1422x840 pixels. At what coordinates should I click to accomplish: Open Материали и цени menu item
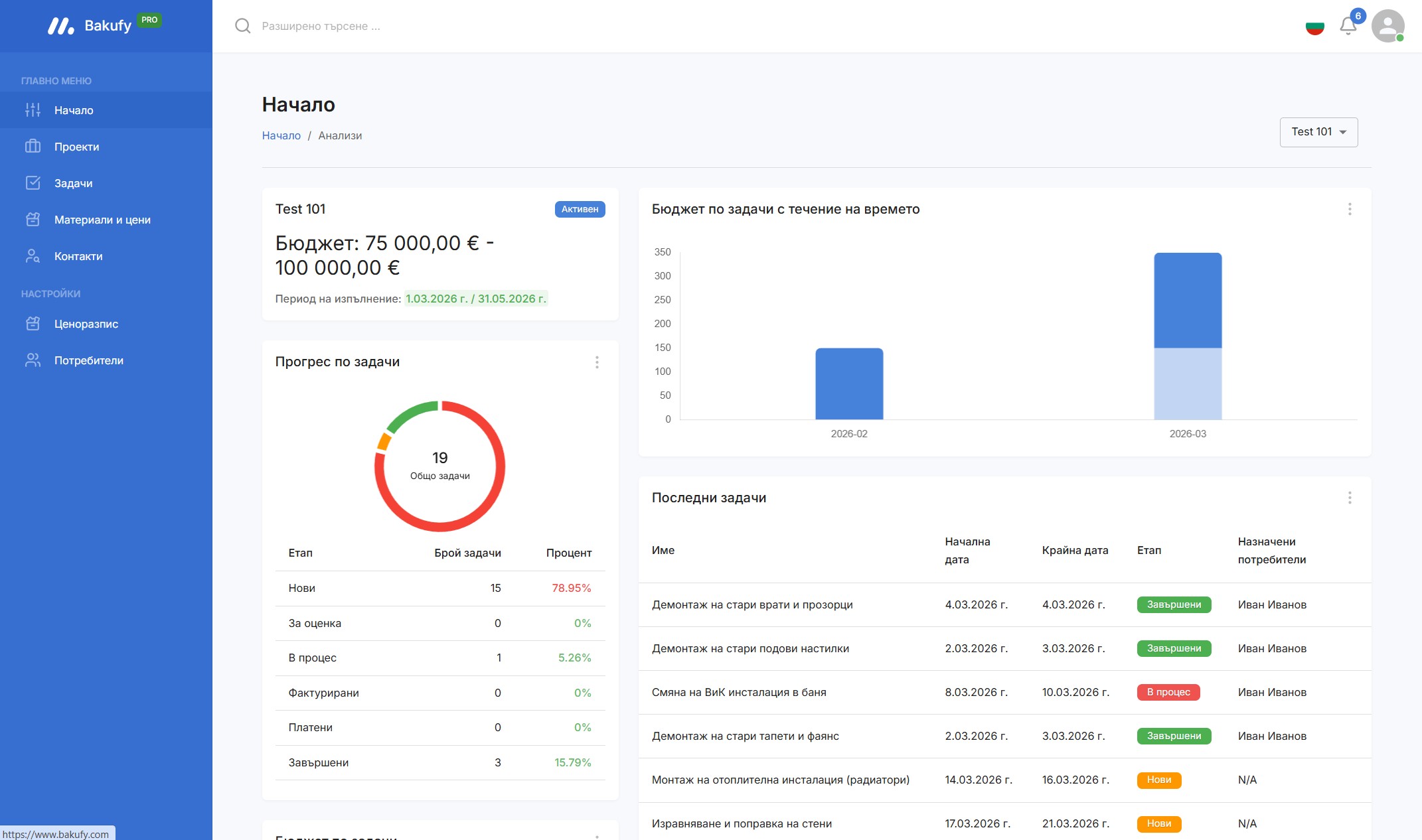tap(106, 220)
